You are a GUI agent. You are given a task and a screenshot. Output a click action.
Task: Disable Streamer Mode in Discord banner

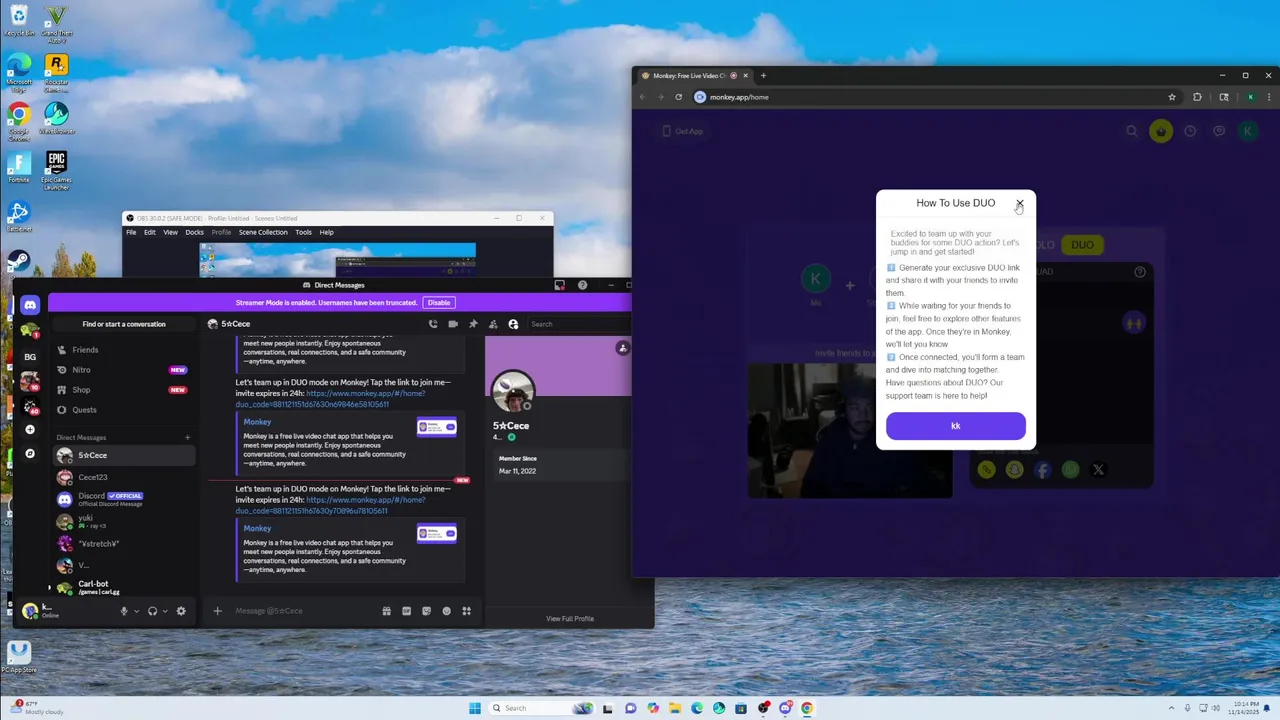[438, 302]
